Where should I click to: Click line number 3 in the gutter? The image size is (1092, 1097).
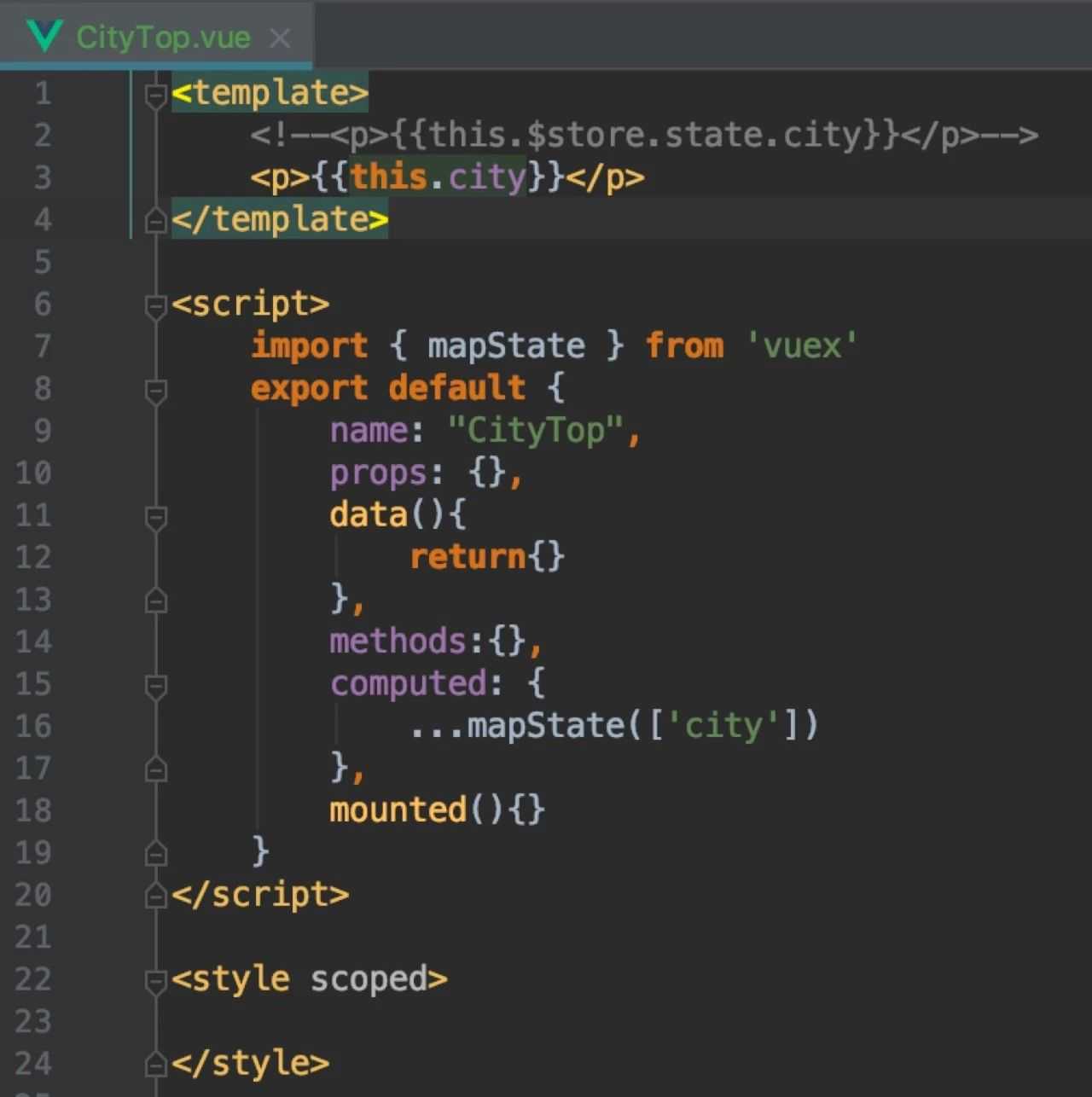click(43, 177)
